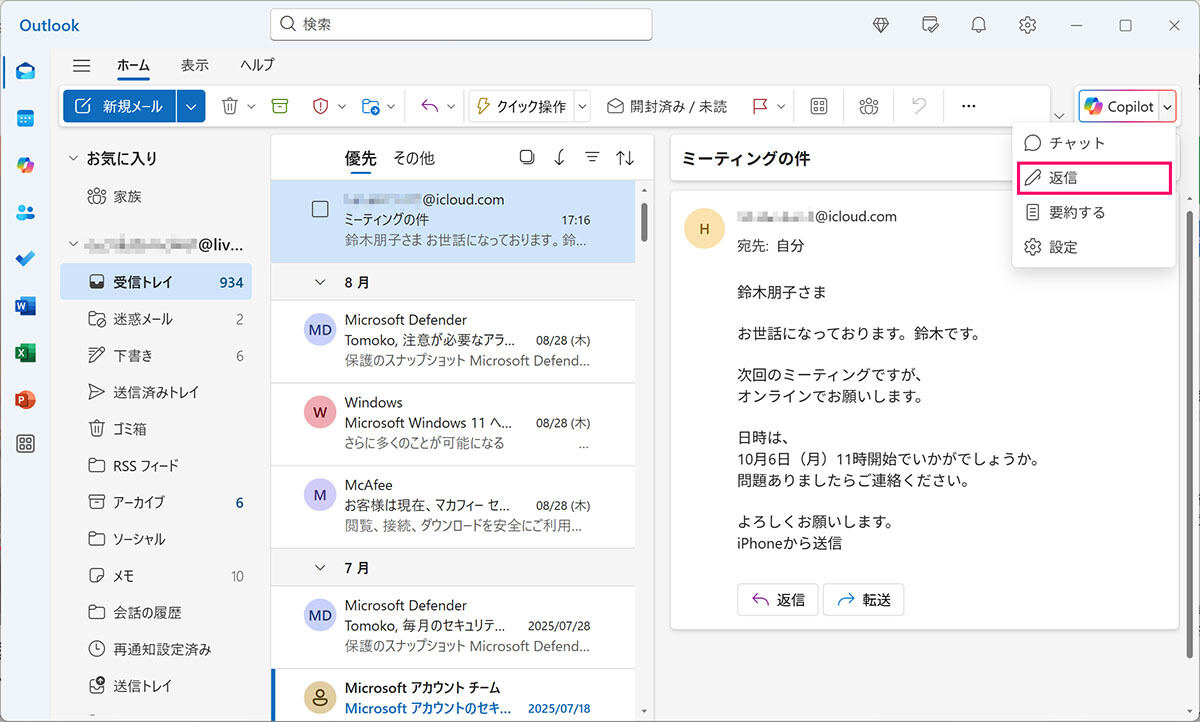
Task: Switch to the 表示 tab
Action: click(195, 65)
